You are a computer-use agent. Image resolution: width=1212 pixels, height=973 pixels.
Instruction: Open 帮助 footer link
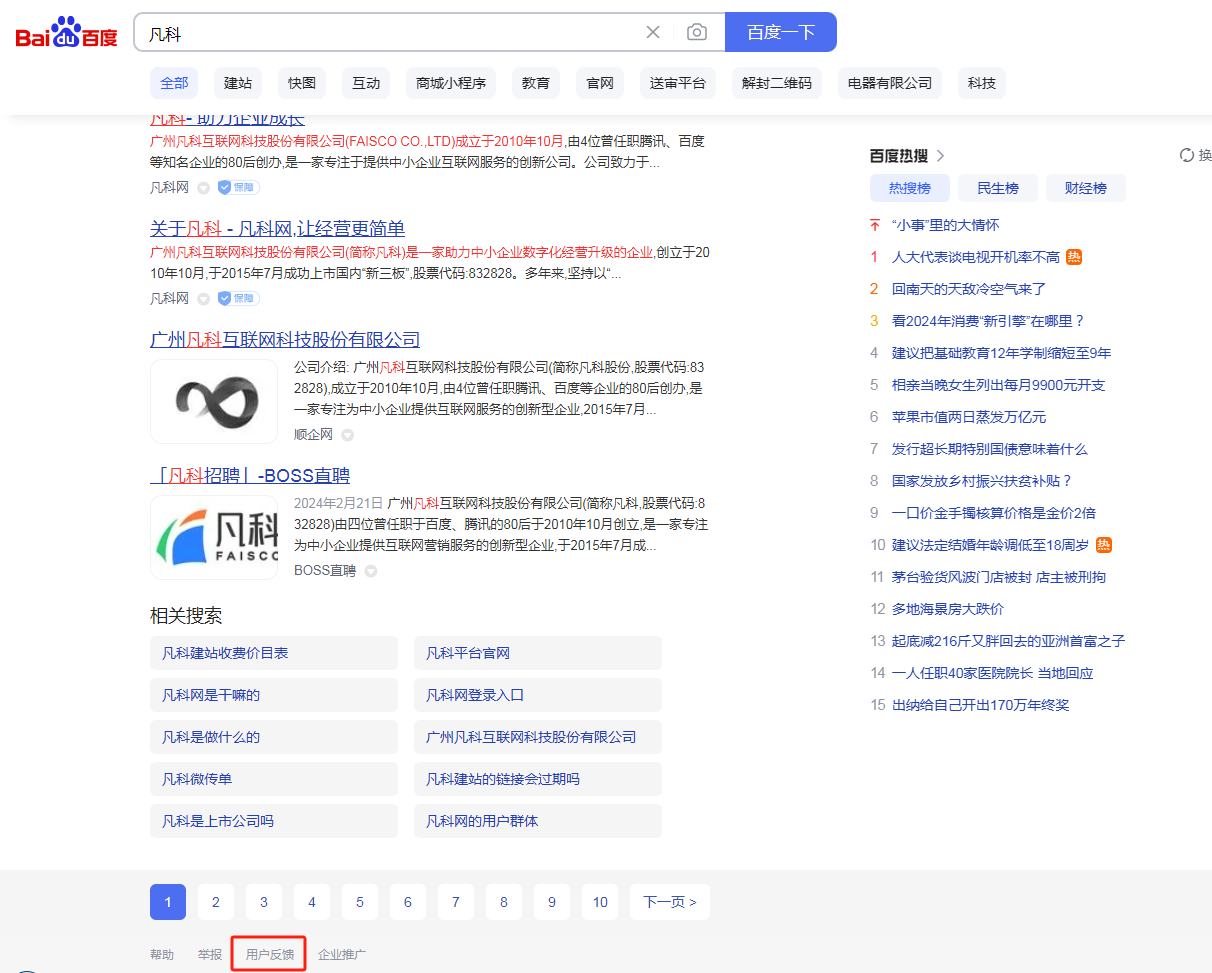click(x=162, y=955)
